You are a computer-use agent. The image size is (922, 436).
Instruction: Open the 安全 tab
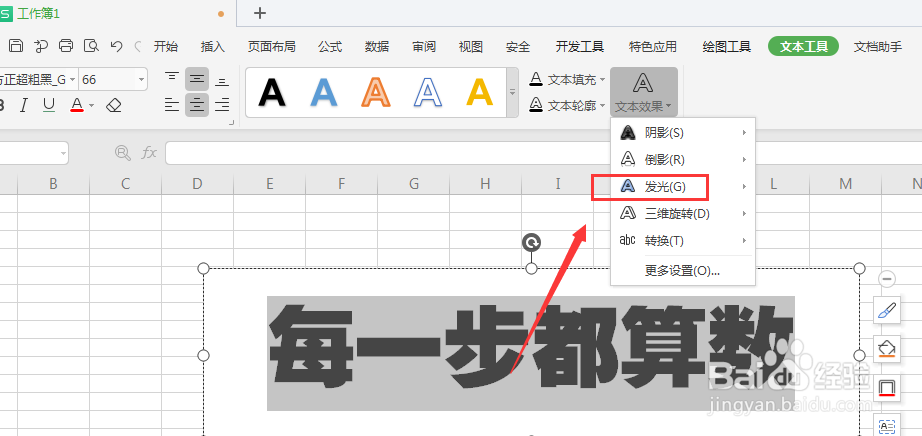(x=518, y=46)
